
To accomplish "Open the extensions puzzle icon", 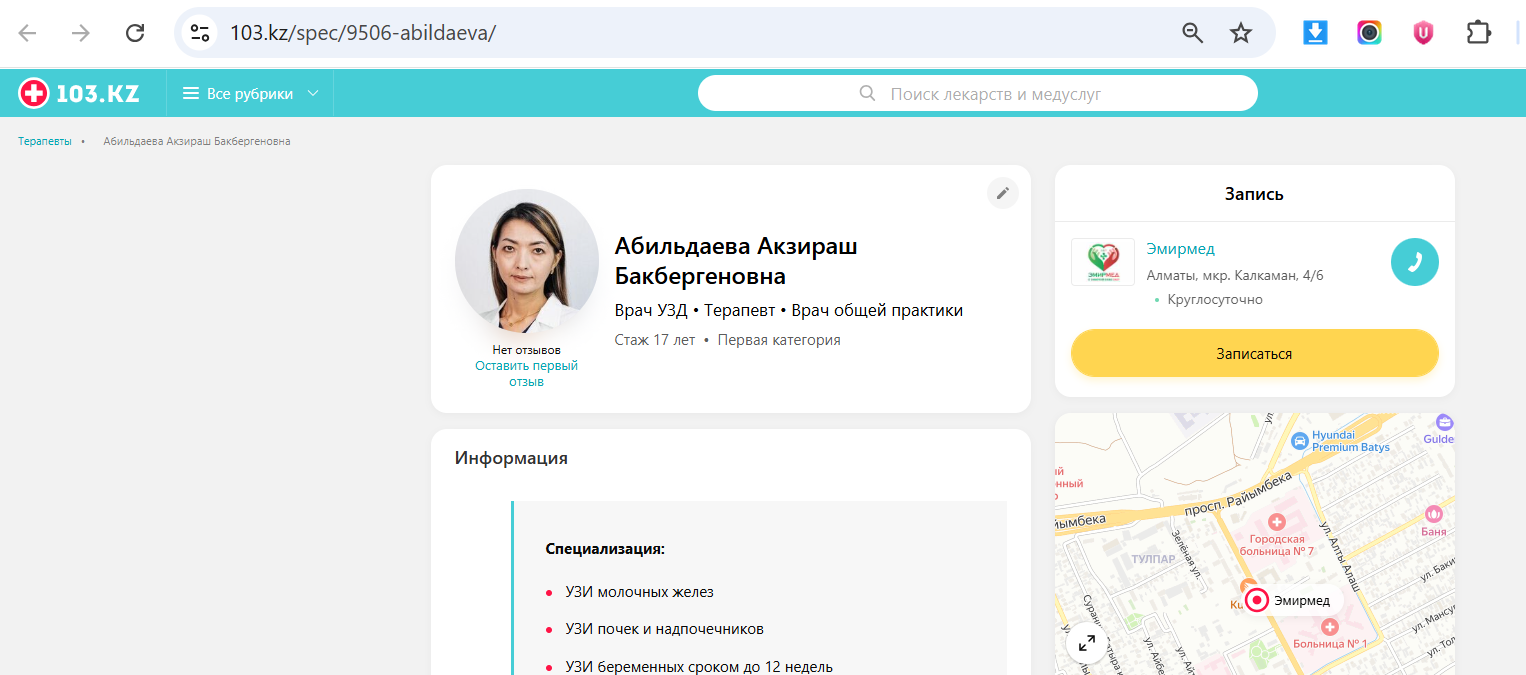I will (x=1478, y=33).
